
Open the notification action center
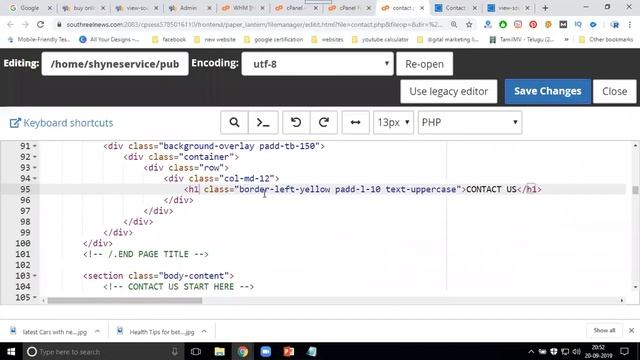(624, 351)
